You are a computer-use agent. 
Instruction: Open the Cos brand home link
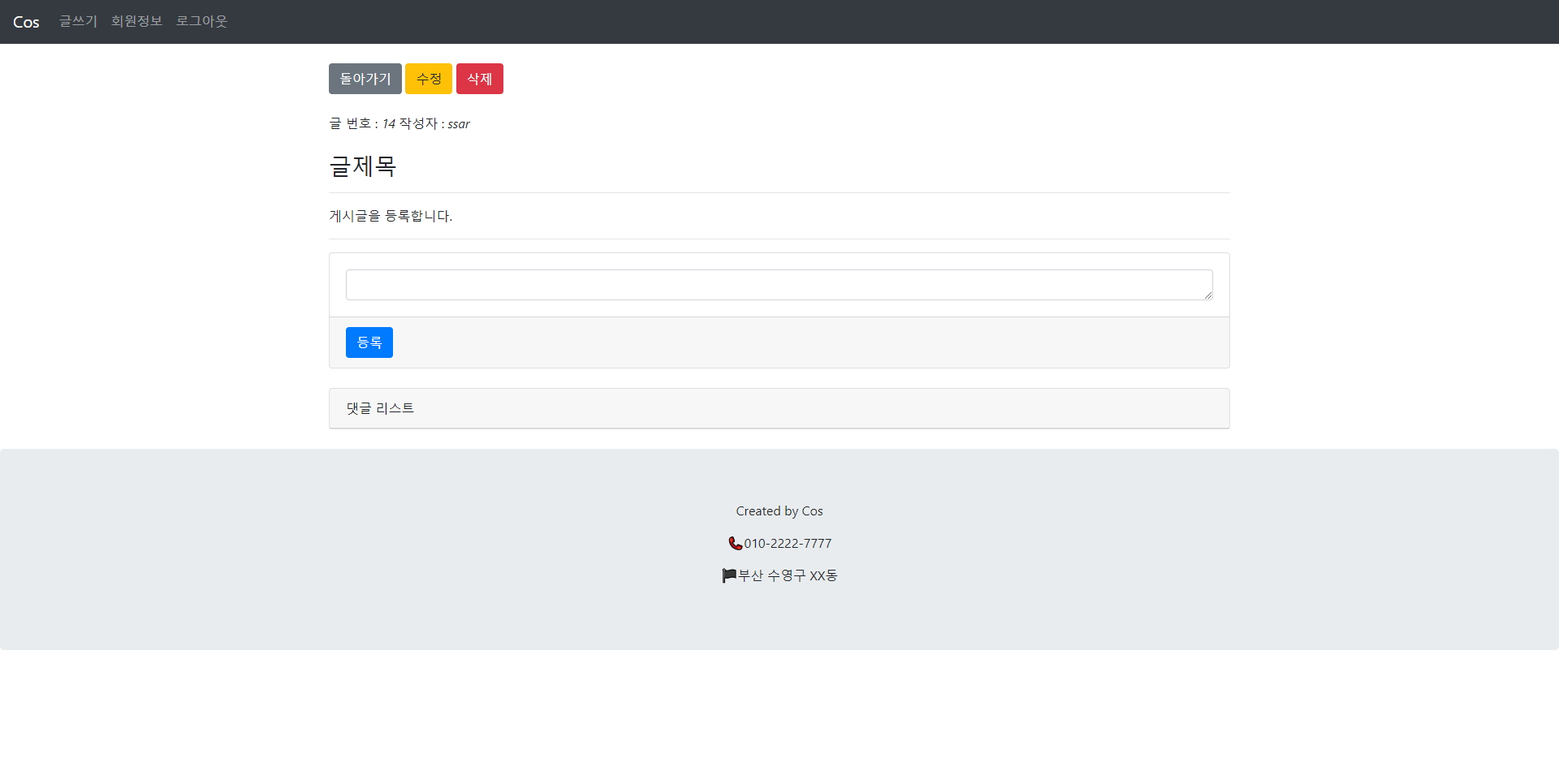(26, 22)
